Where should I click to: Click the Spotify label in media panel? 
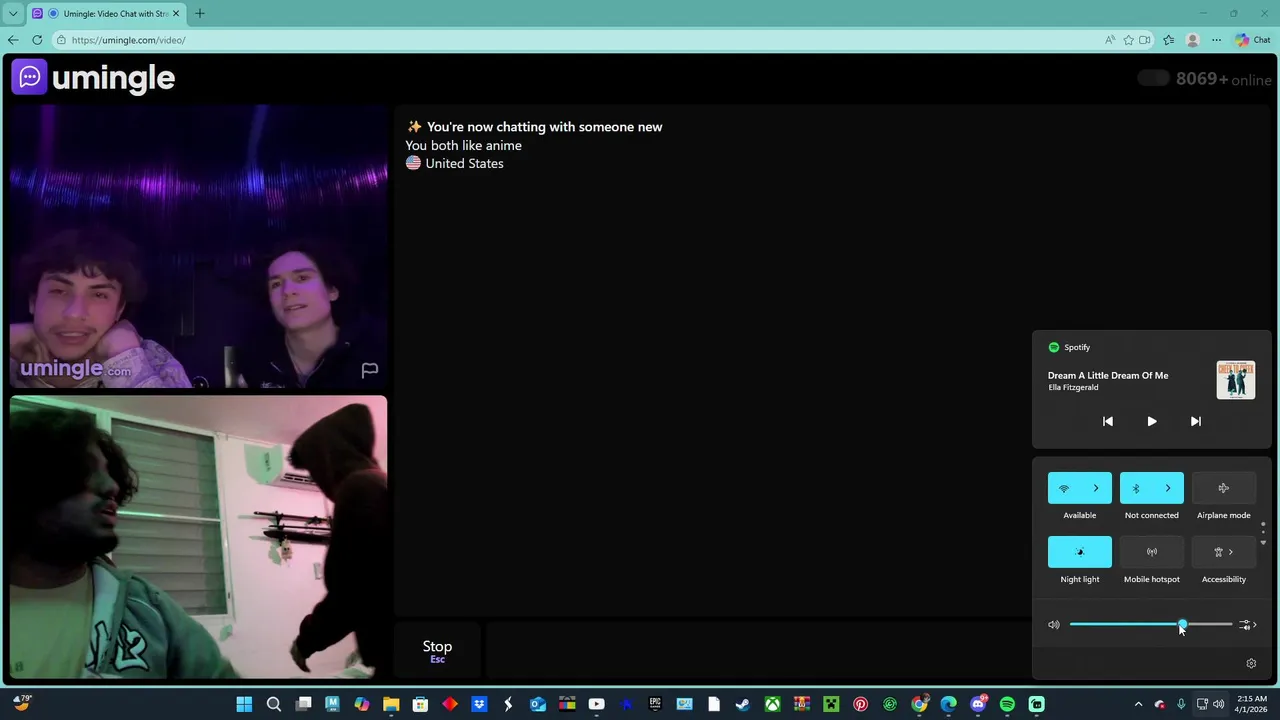[x=1077, y=347]
